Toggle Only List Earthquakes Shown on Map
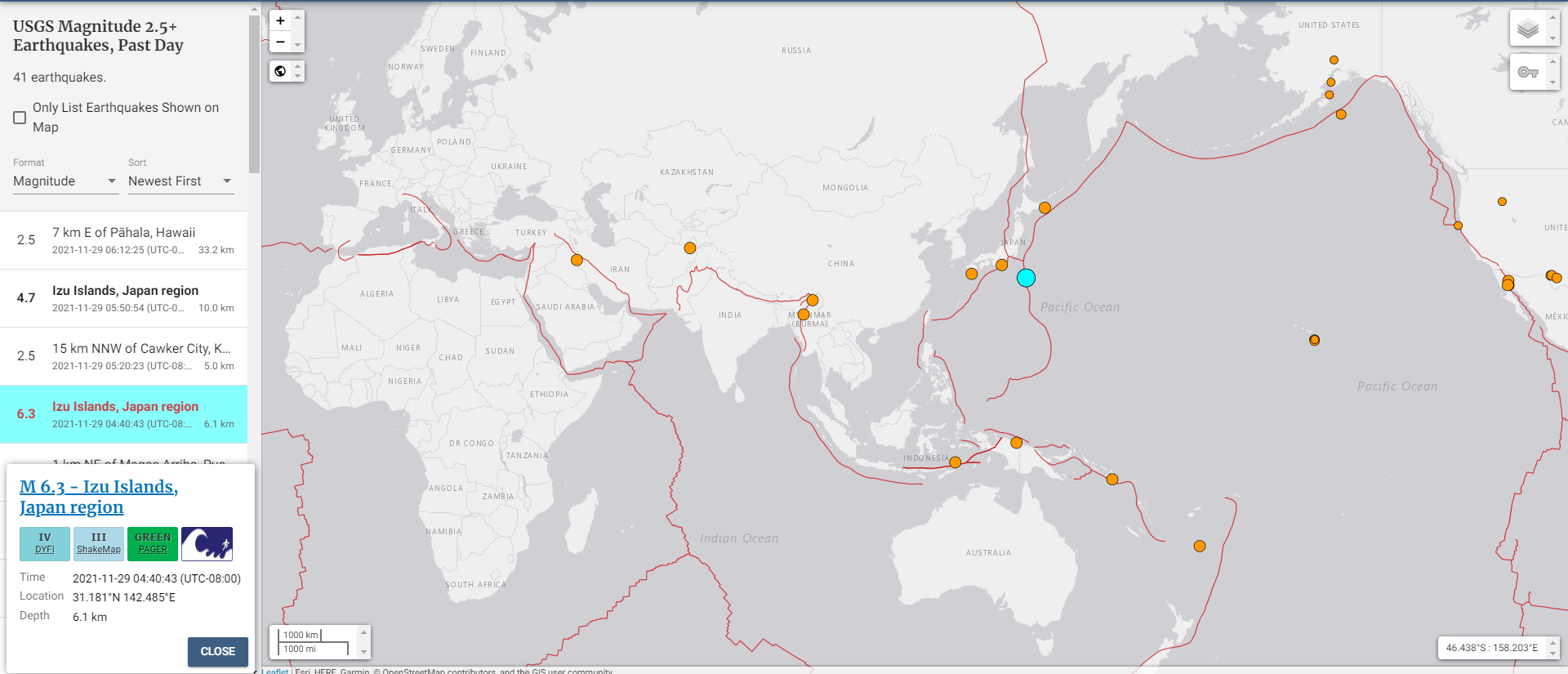The height and width of the screenshot is (674, 1568). pos(20,118)
